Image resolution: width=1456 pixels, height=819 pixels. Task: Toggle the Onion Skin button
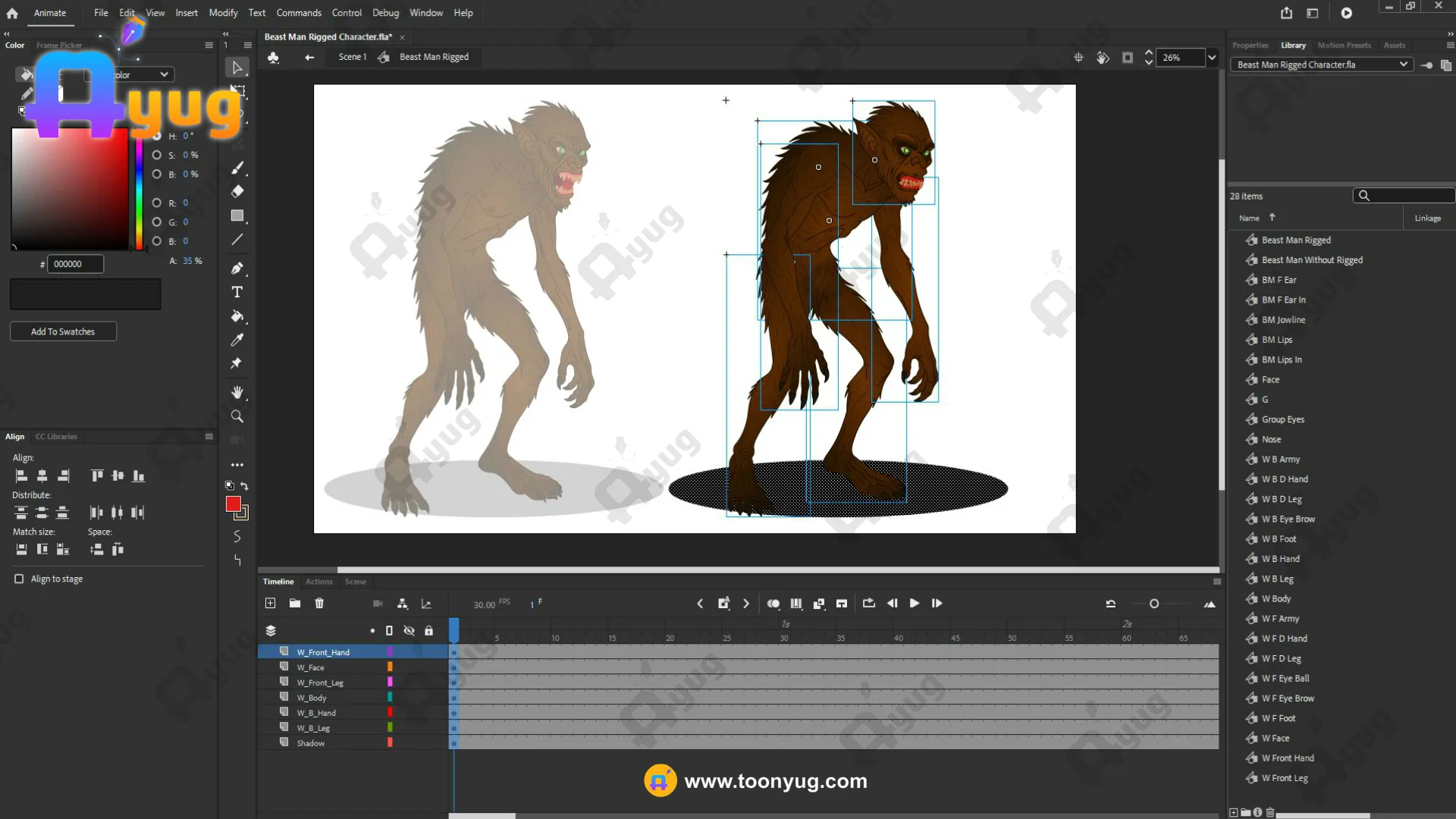click(773, 604)
